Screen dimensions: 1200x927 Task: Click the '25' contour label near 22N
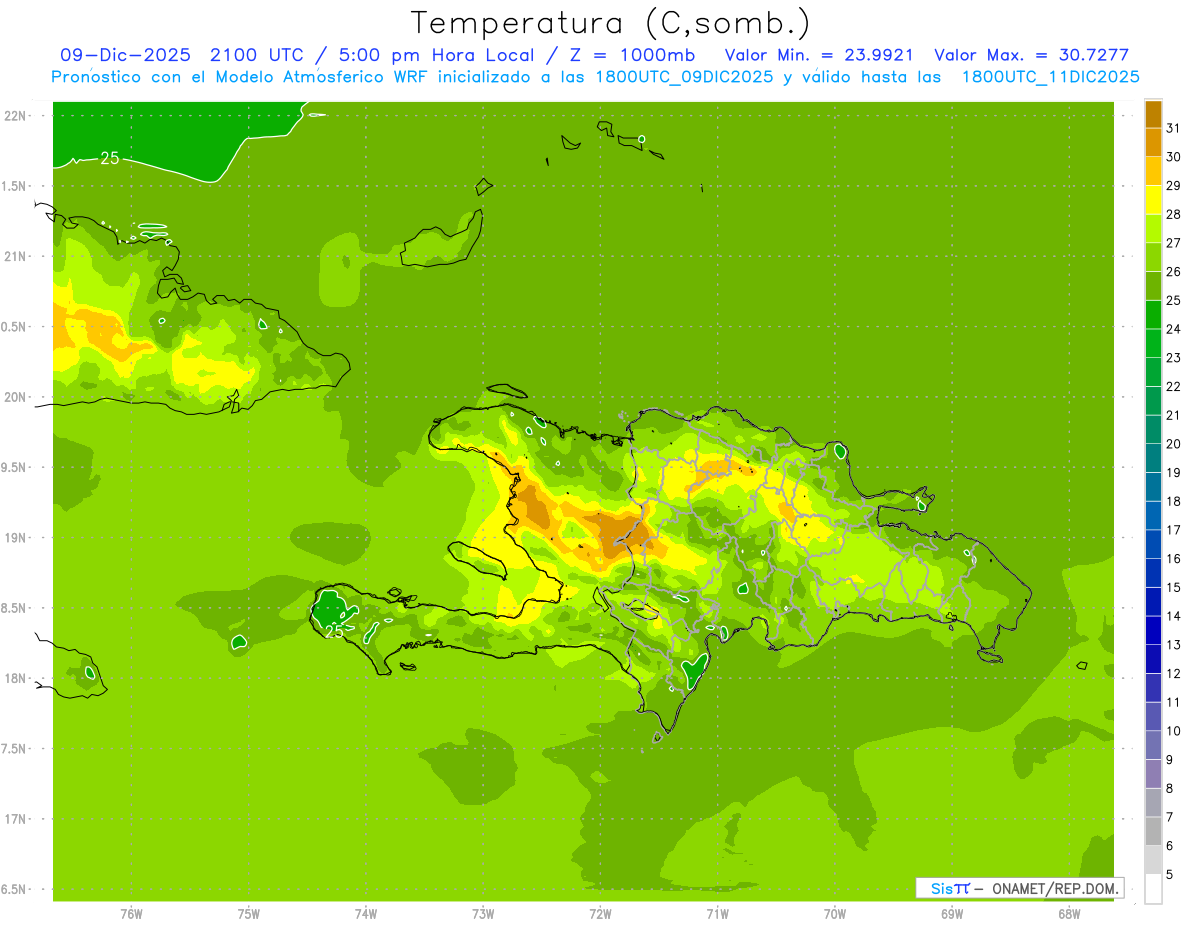[110, 158]
